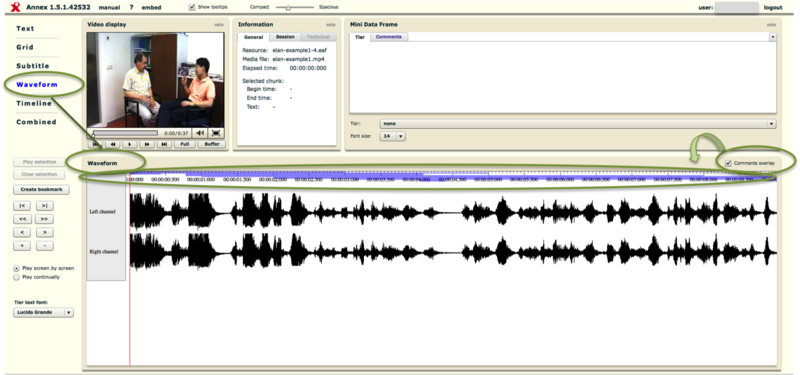800x375 pixels.
Task: Zoom out waveform with - button
Action: coord(45,246)
